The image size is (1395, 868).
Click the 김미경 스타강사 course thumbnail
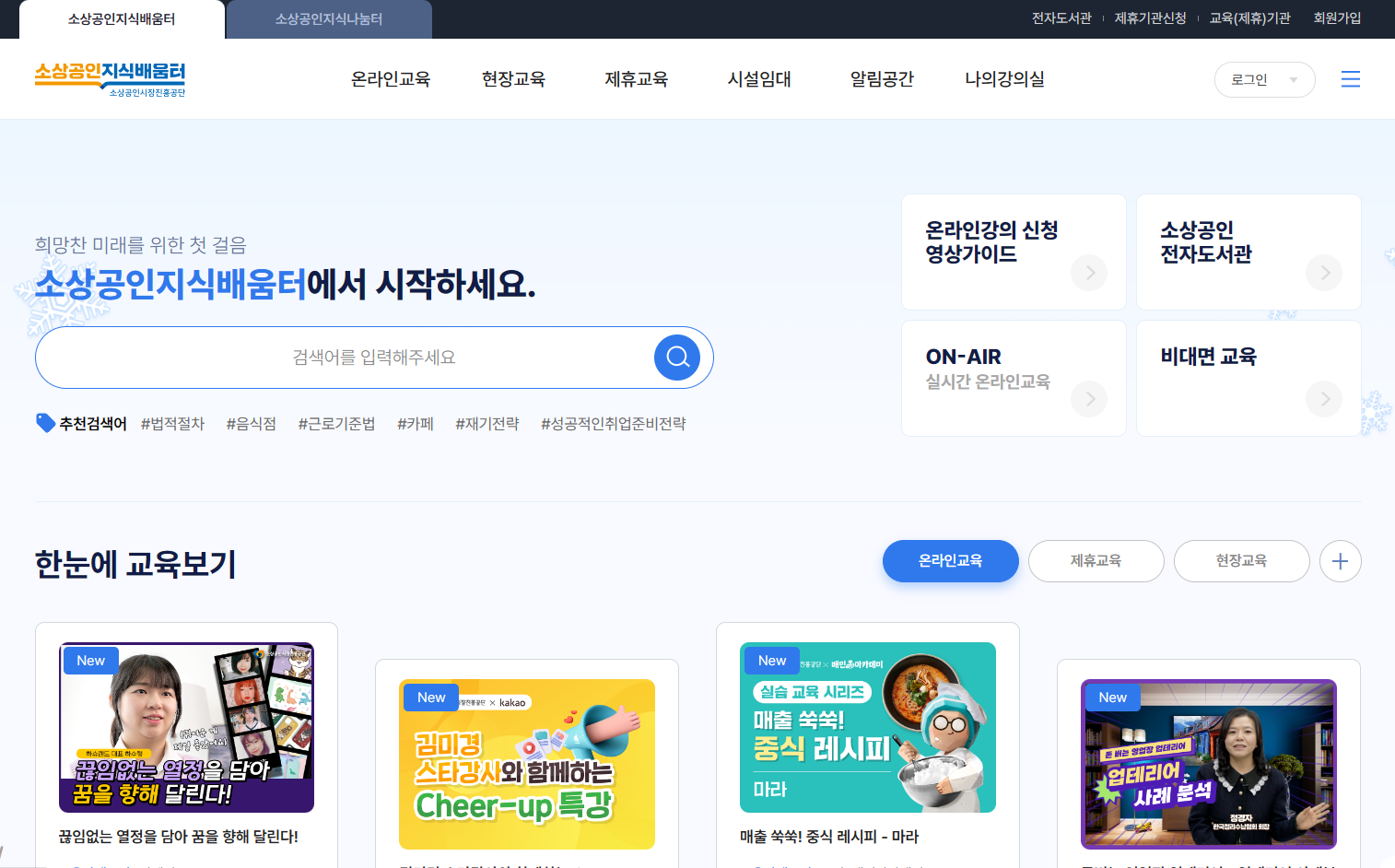pyautogui.click(x=527, y=763)
